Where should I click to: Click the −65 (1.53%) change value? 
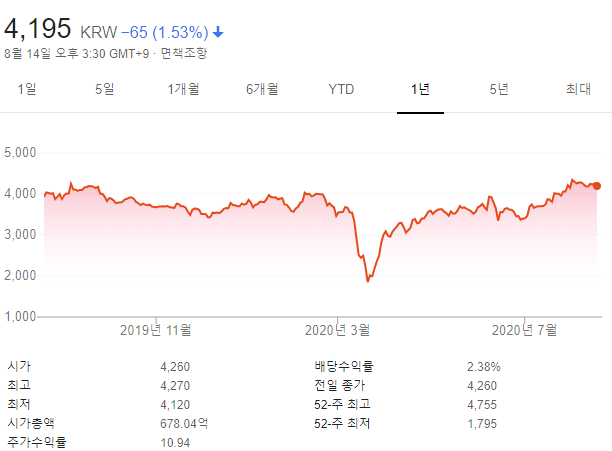[165, 32]
